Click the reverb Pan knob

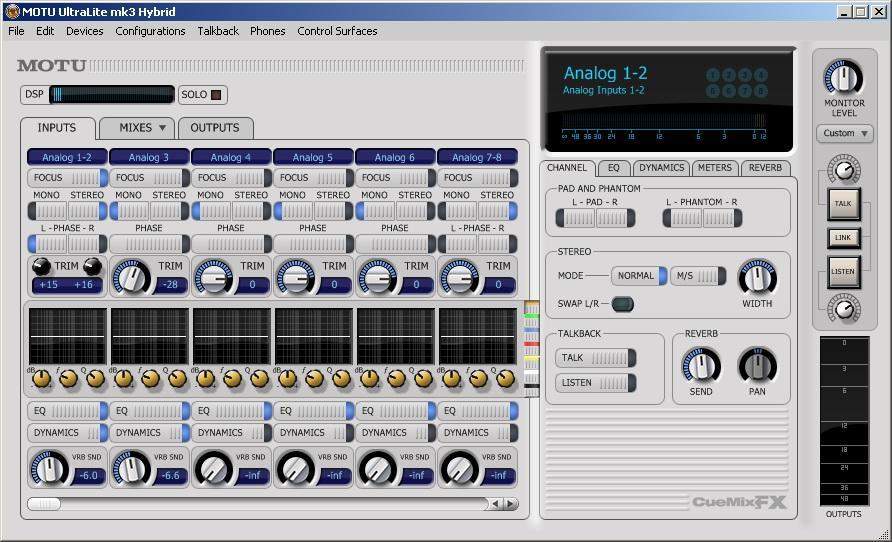point(757,365)
